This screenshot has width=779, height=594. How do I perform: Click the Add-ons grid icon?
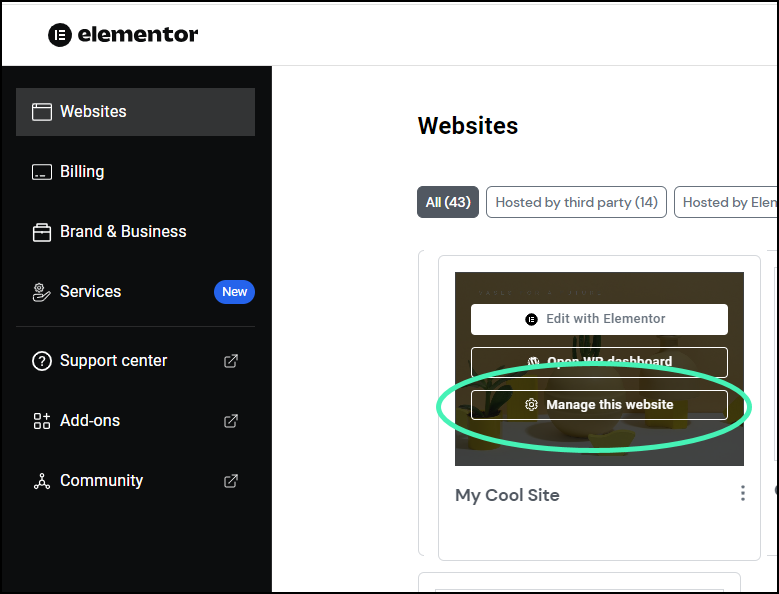click(x=41, y=421)
